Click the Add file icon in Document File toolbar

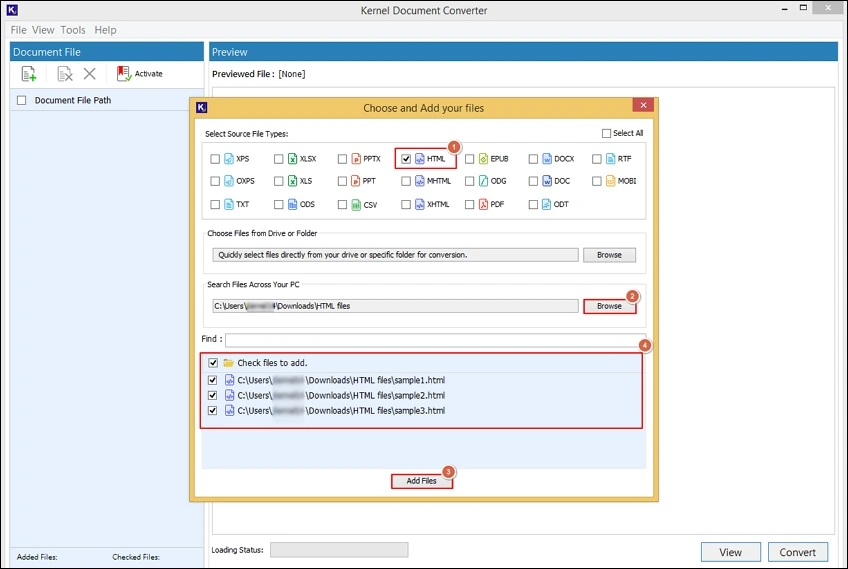(x=29, y=74)
